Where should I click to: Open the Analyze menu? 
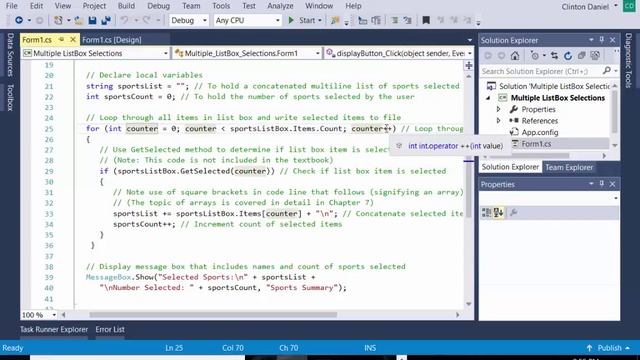(x=280, y=6)
